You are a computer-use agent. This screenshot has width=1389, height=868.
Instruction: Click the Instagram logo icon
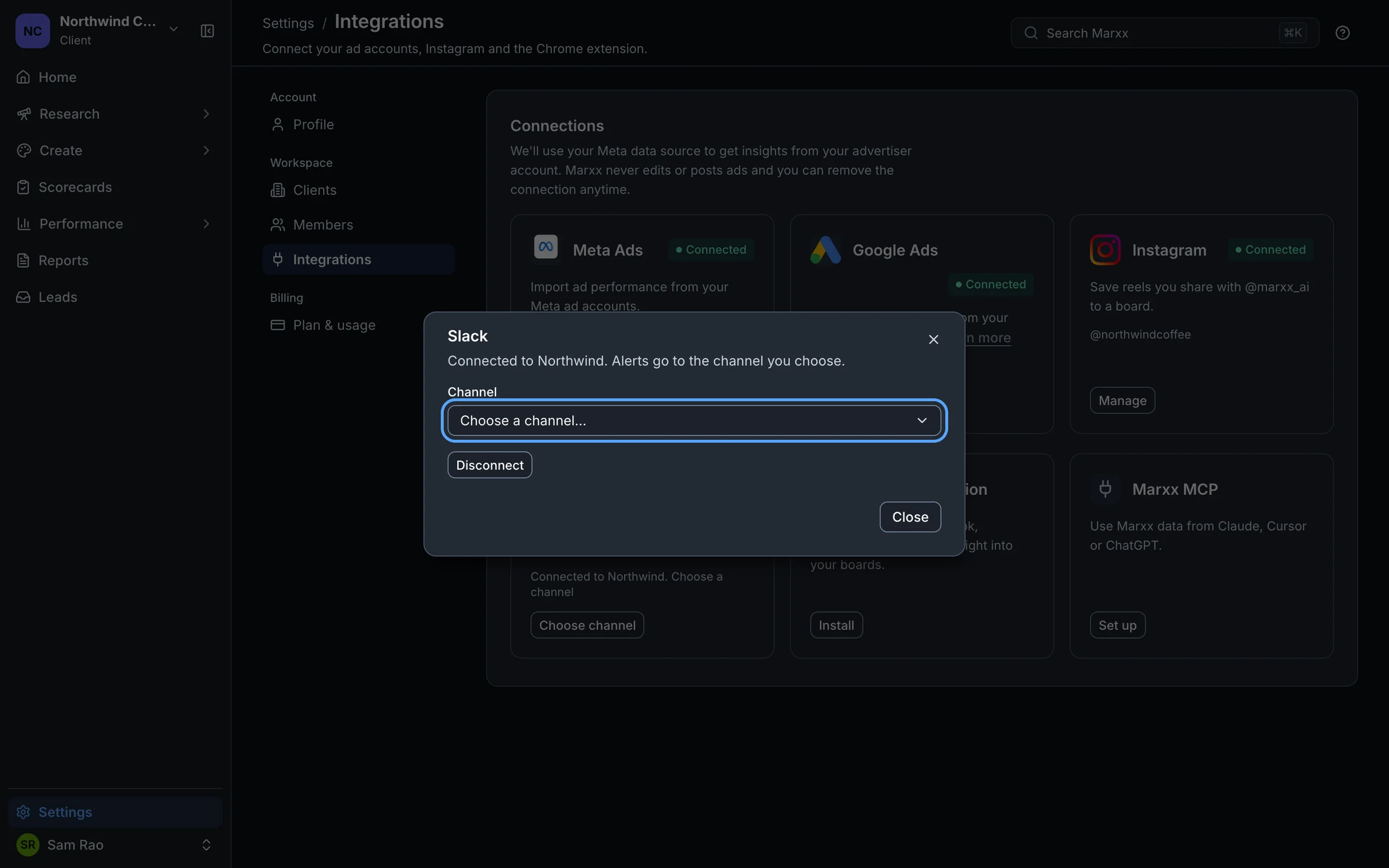pos(1105,250)
